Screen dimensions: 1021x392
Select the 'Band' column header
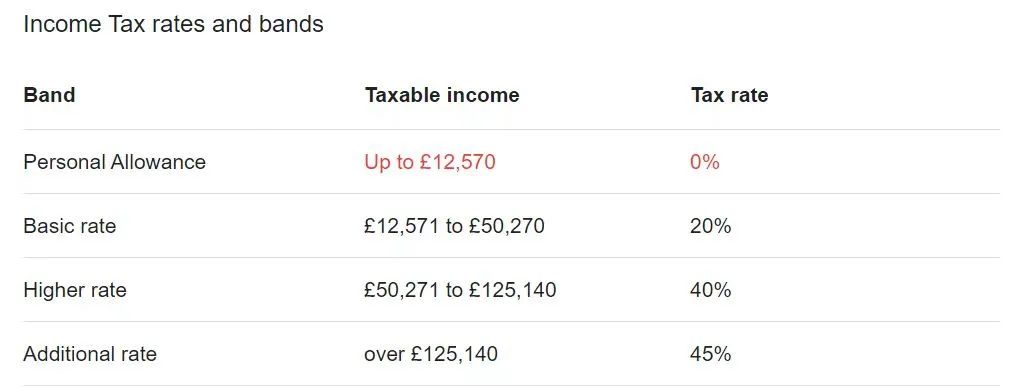(x=49, y=95)
